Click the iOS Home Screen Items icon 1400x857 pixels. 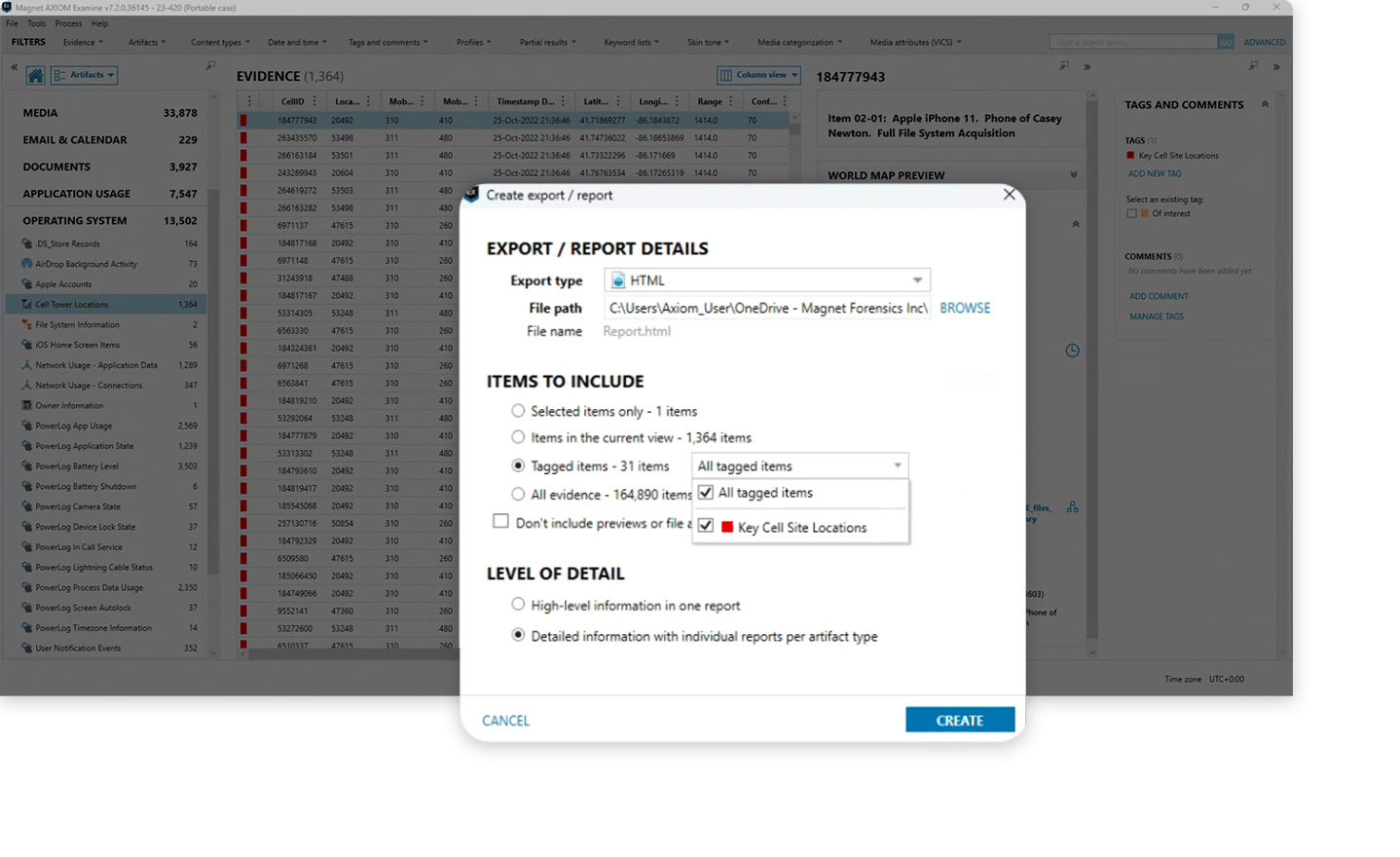tap(27, 345)
